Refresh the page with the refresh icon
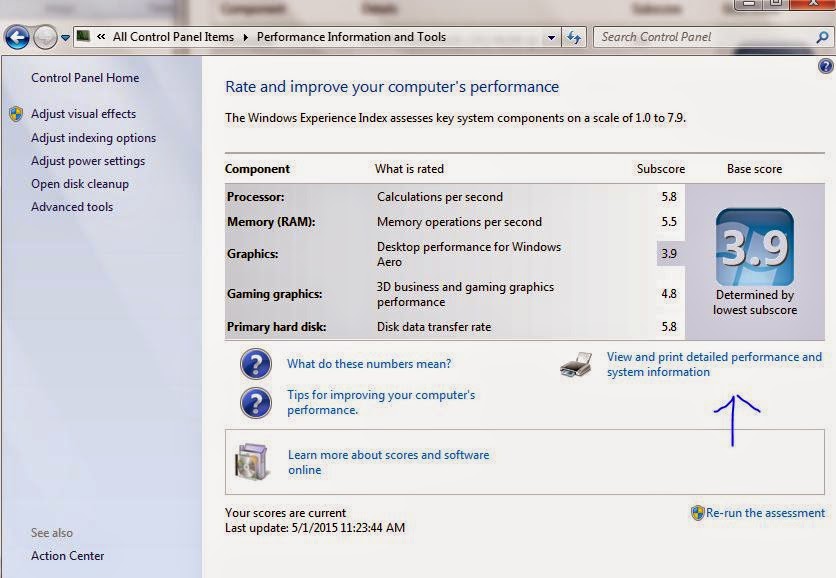The width and height of the screenshot is (836, 578). (x=574, y=37)
